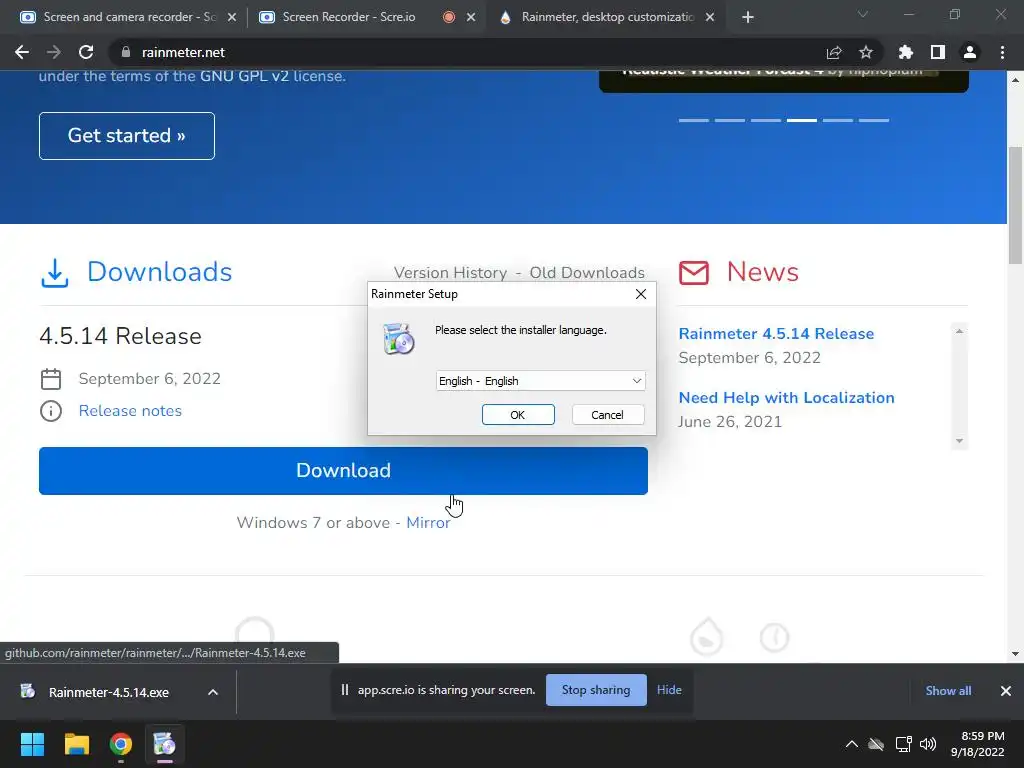
Task: Go back using the browser back arrow
Action: 22,52
